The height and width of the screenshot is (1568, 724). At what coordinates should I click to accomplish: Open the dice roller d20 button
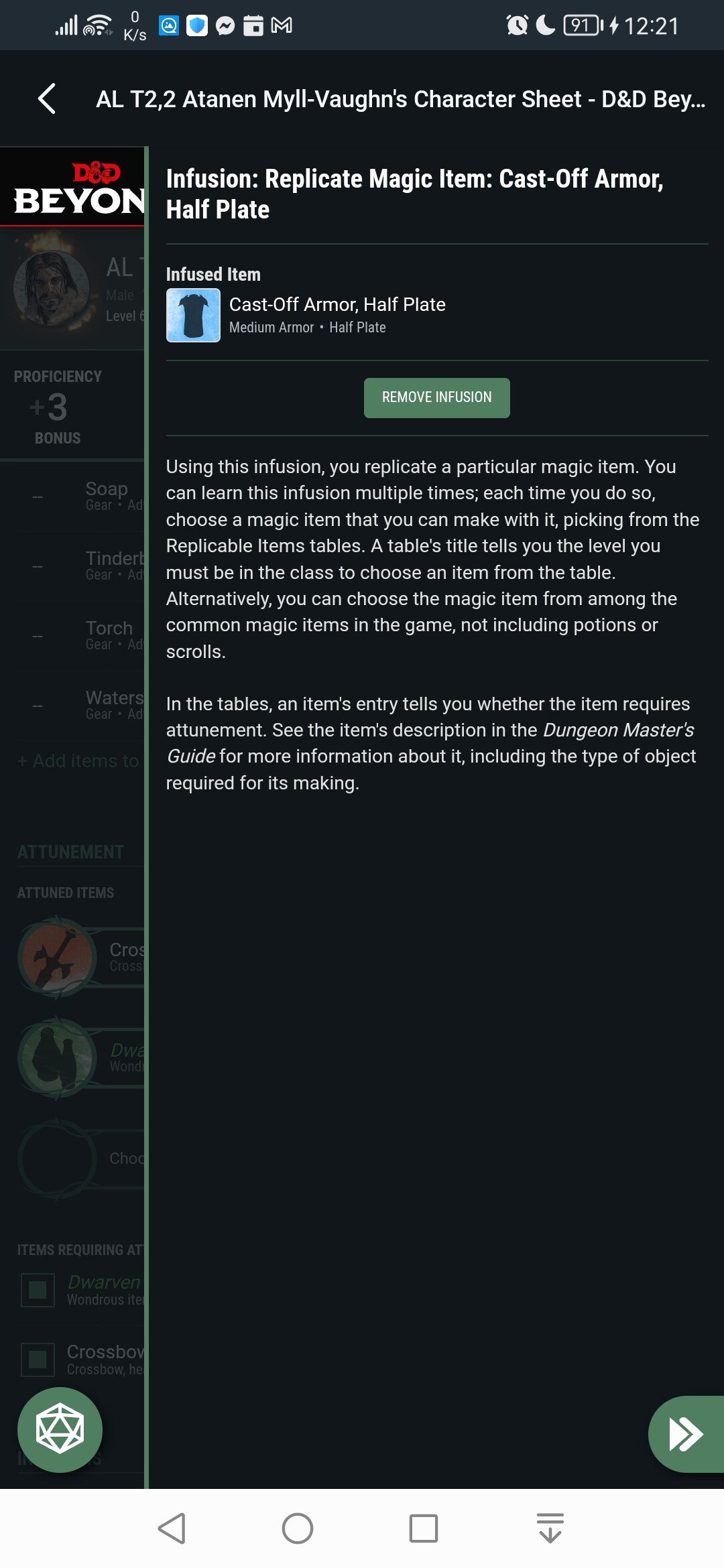tap(60, 1429)
